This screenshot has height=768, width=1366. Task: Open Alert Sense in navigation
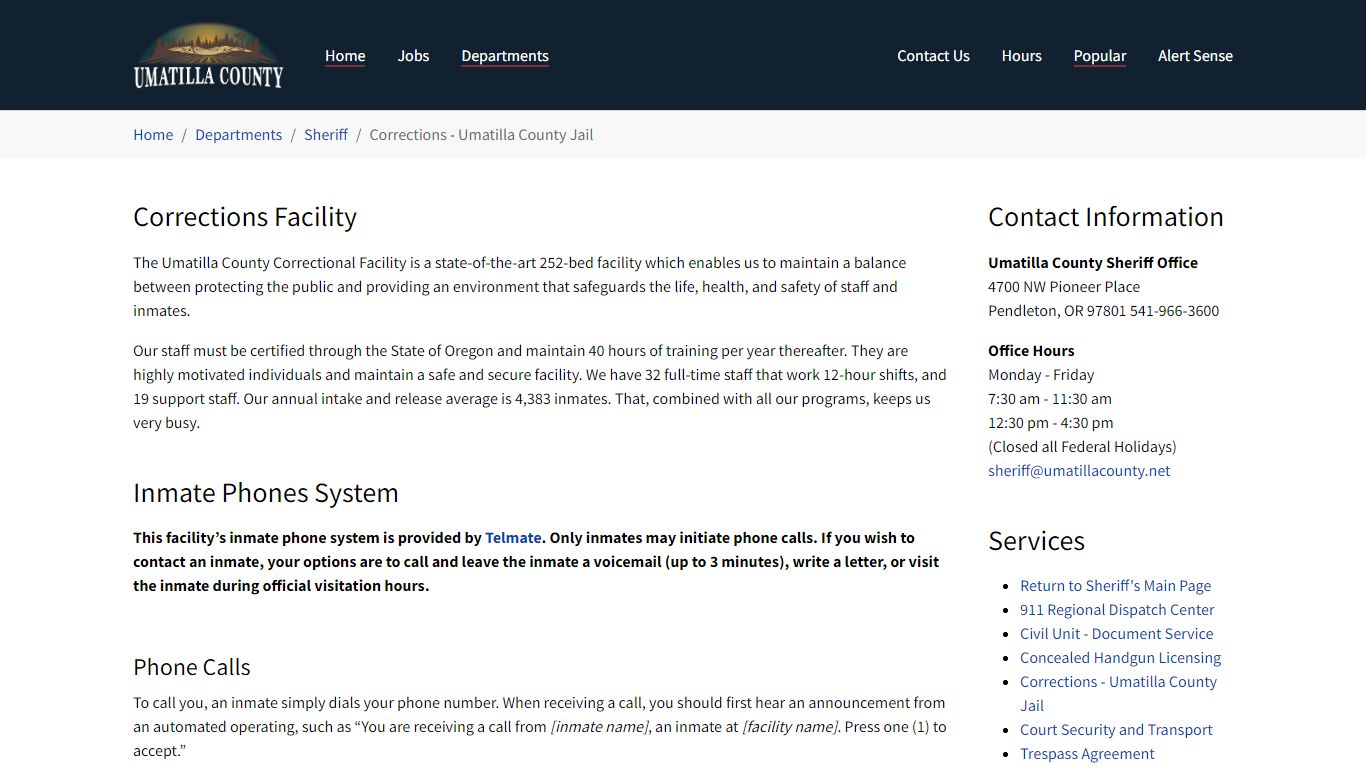point(1195,56)
